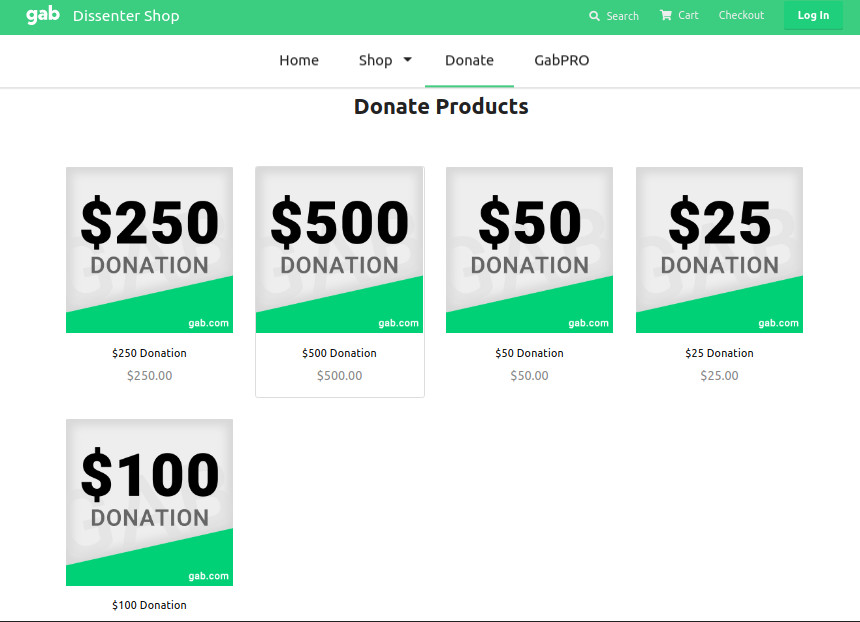This screenshot has height=622, width=860.
Task: Follow the "$25 Donation" product link
Action: pos(720,353)
